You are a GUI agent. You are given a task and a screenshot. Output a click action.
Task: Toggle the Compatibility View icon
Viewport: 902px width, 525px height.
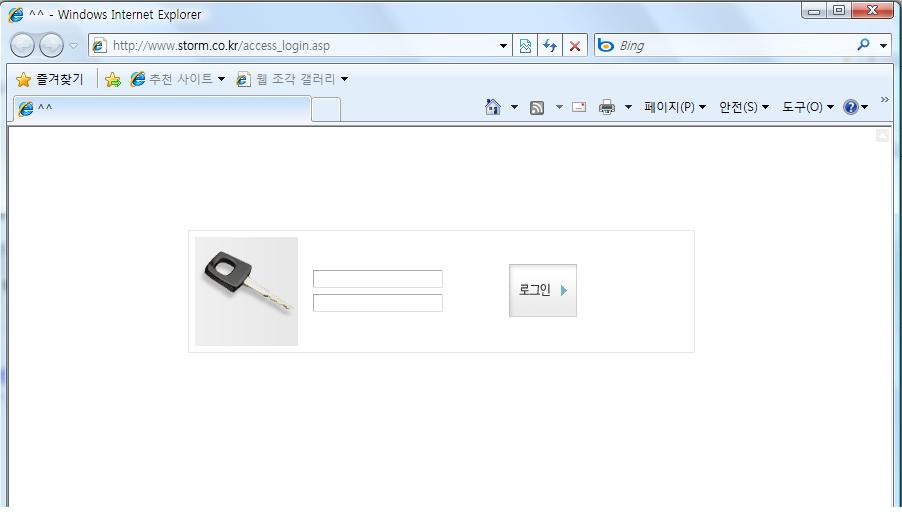click(x=525, y=45)
